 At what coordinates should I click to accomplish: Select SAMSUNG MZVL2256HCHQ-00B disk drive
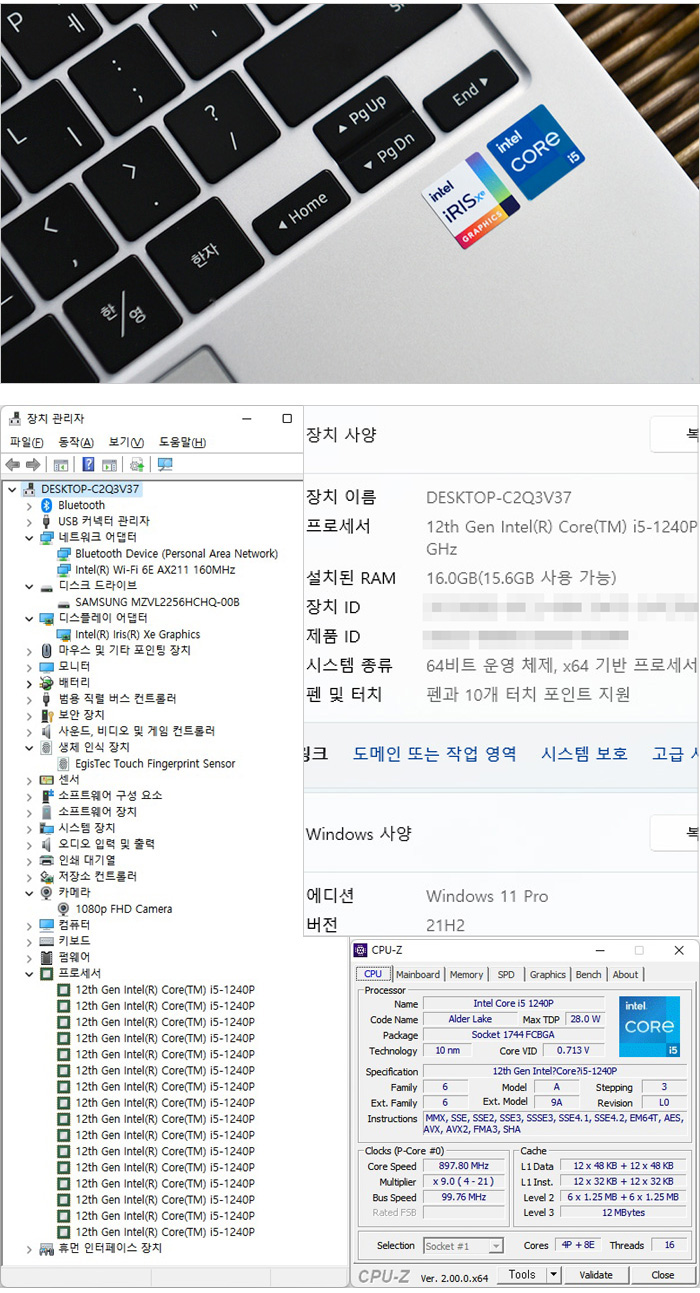point(157,602)
